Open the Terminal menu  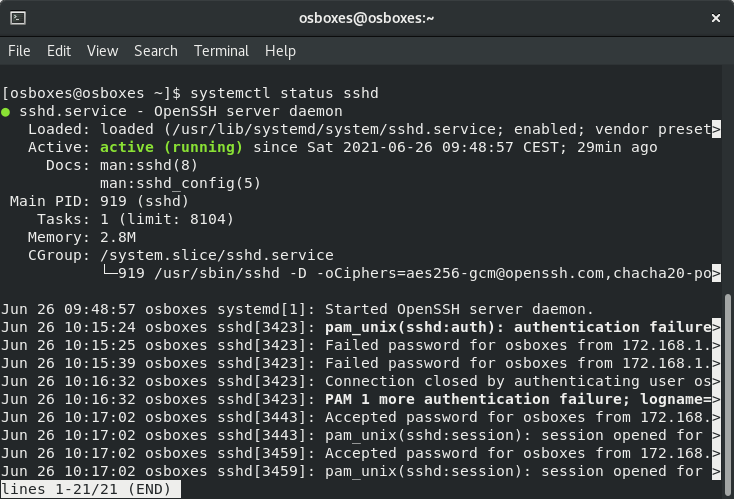pos(221,51)
